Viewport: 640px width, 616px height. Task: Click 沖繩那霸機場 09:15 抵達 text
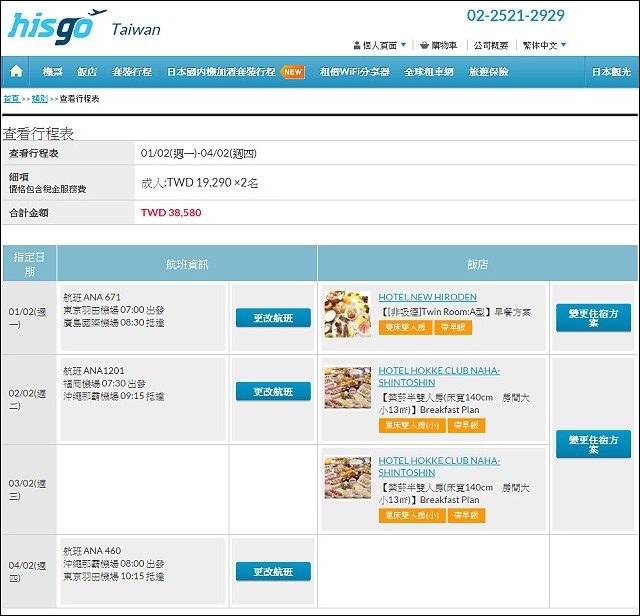[113, 396]
